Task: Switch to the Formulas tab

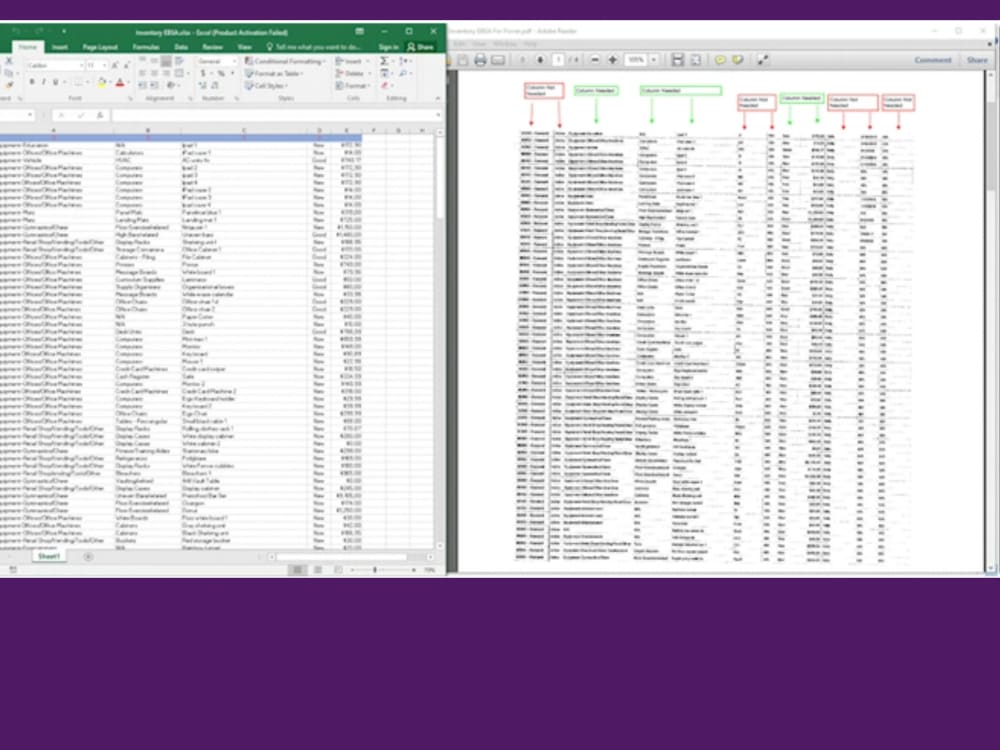Action: [x=146, y=47]
